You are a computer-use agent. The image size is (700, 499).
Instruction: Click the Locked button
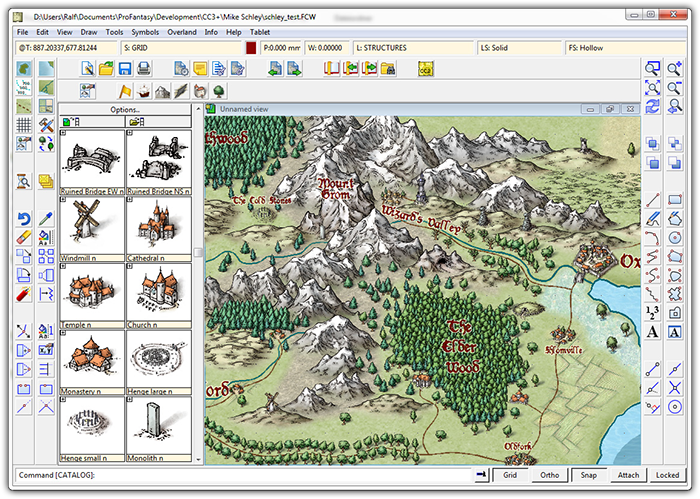point(667,475)
